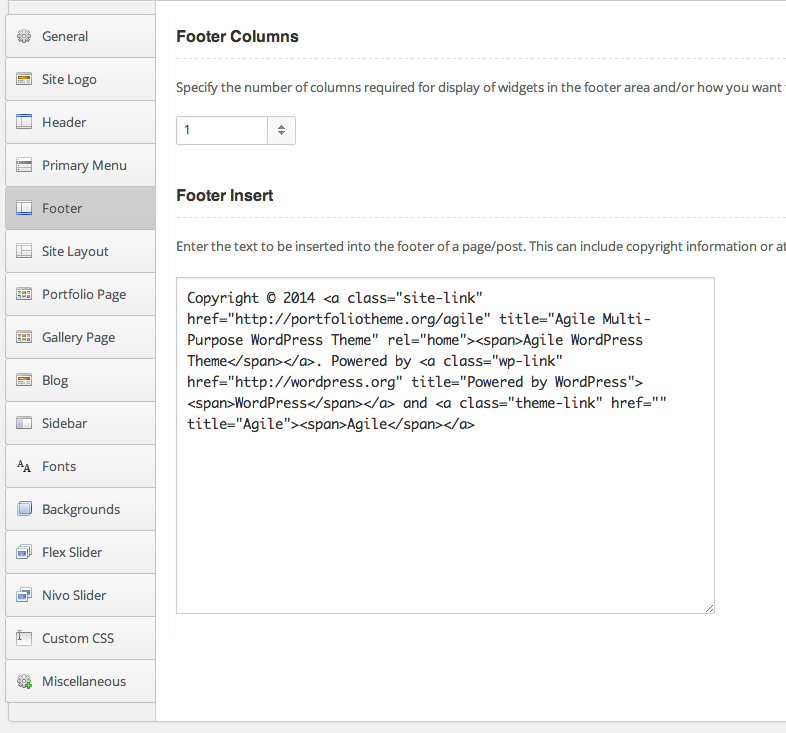The height and width of the screenshot is (733, 786).
Task: Click the Fonts letter icon
Action: click(x=24, y=466)
